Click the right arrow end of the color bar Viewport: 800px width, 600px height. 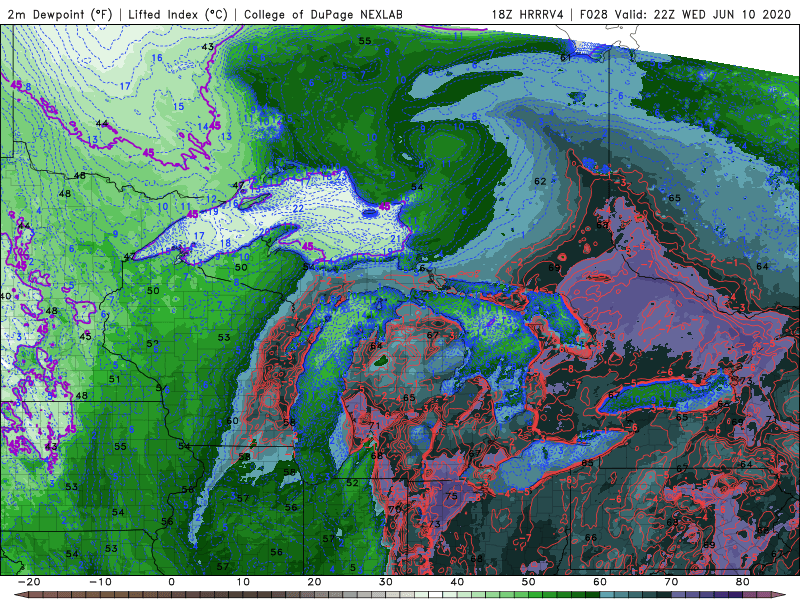coord(780,595)
